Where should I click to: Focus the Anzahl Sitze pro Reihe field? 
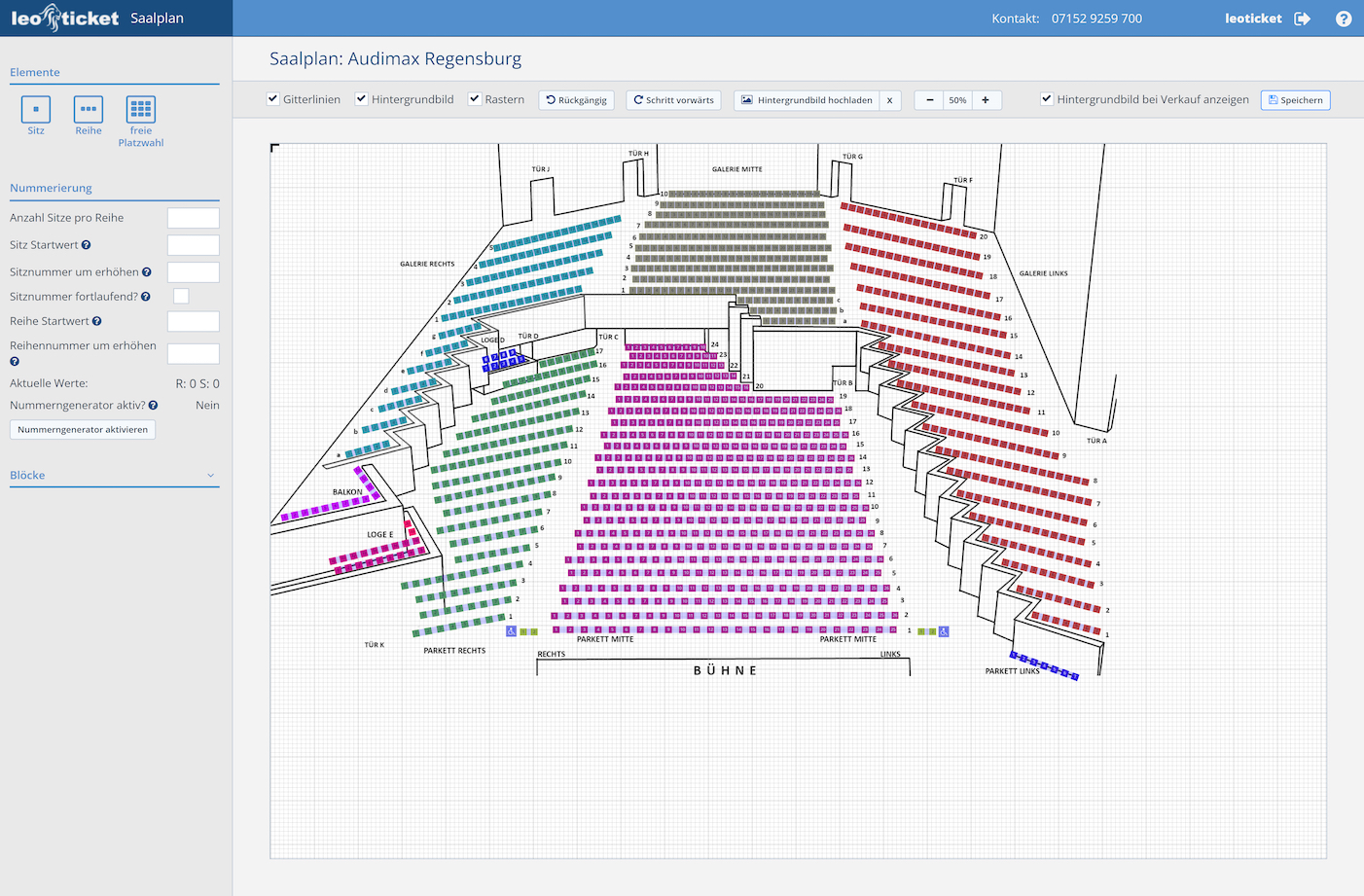pos(193,218)
